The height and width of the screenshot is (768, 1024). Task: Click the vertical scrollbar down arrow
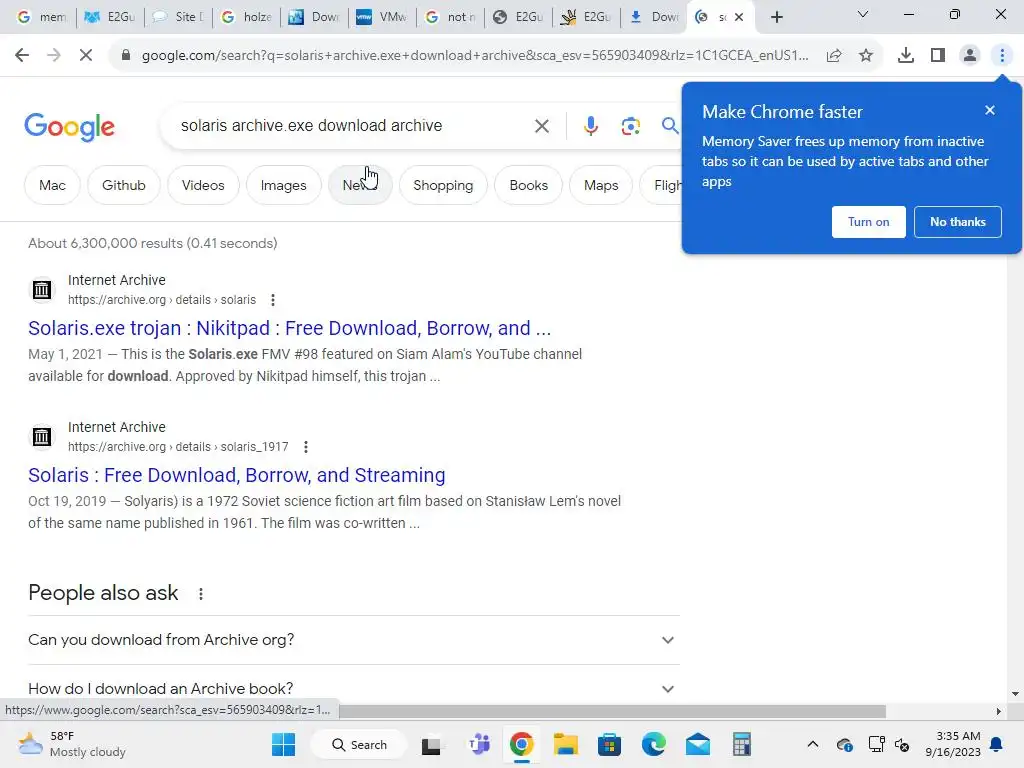coord(1015,694)
